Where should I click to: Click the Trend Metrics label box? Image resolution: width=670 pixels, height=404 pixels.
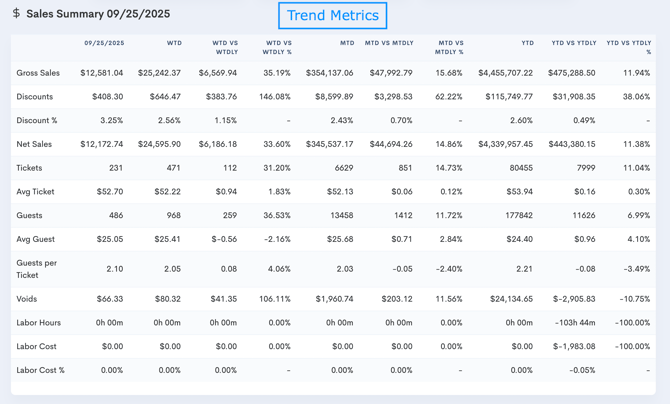333,15
